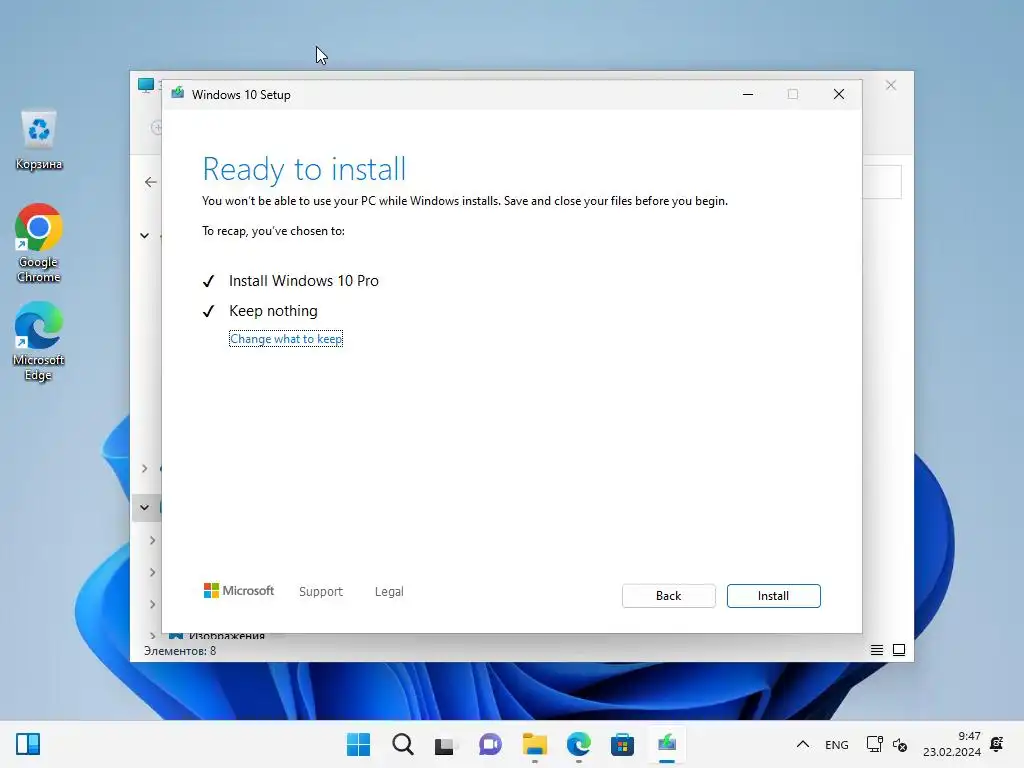Expand the tree item above Изображения in Explorer
The width and height of the screenshot is (1024, 768).
(x=152, y=604)
